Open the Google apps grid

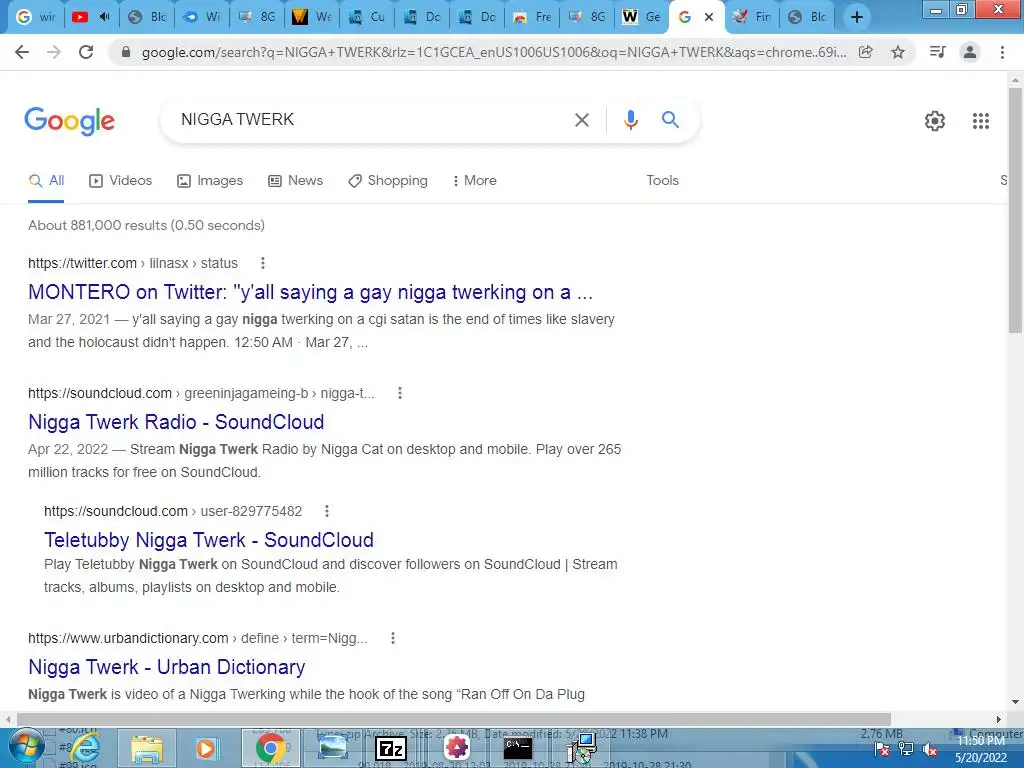pos(980,121)
